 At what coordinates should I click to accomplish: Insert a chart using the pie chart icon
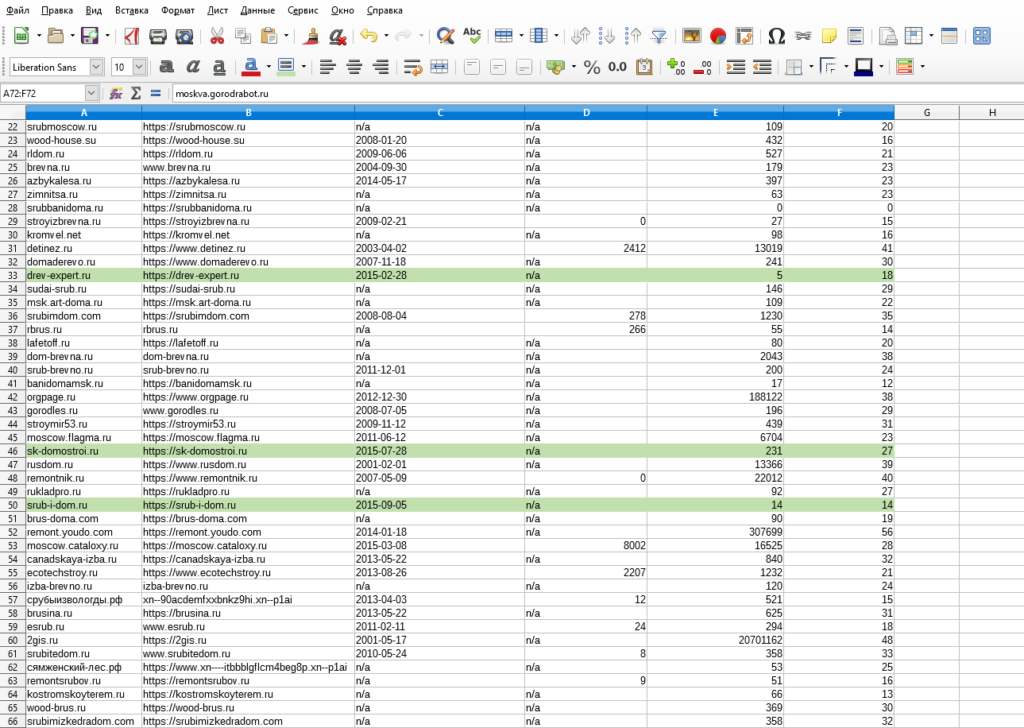coord(717,36)
